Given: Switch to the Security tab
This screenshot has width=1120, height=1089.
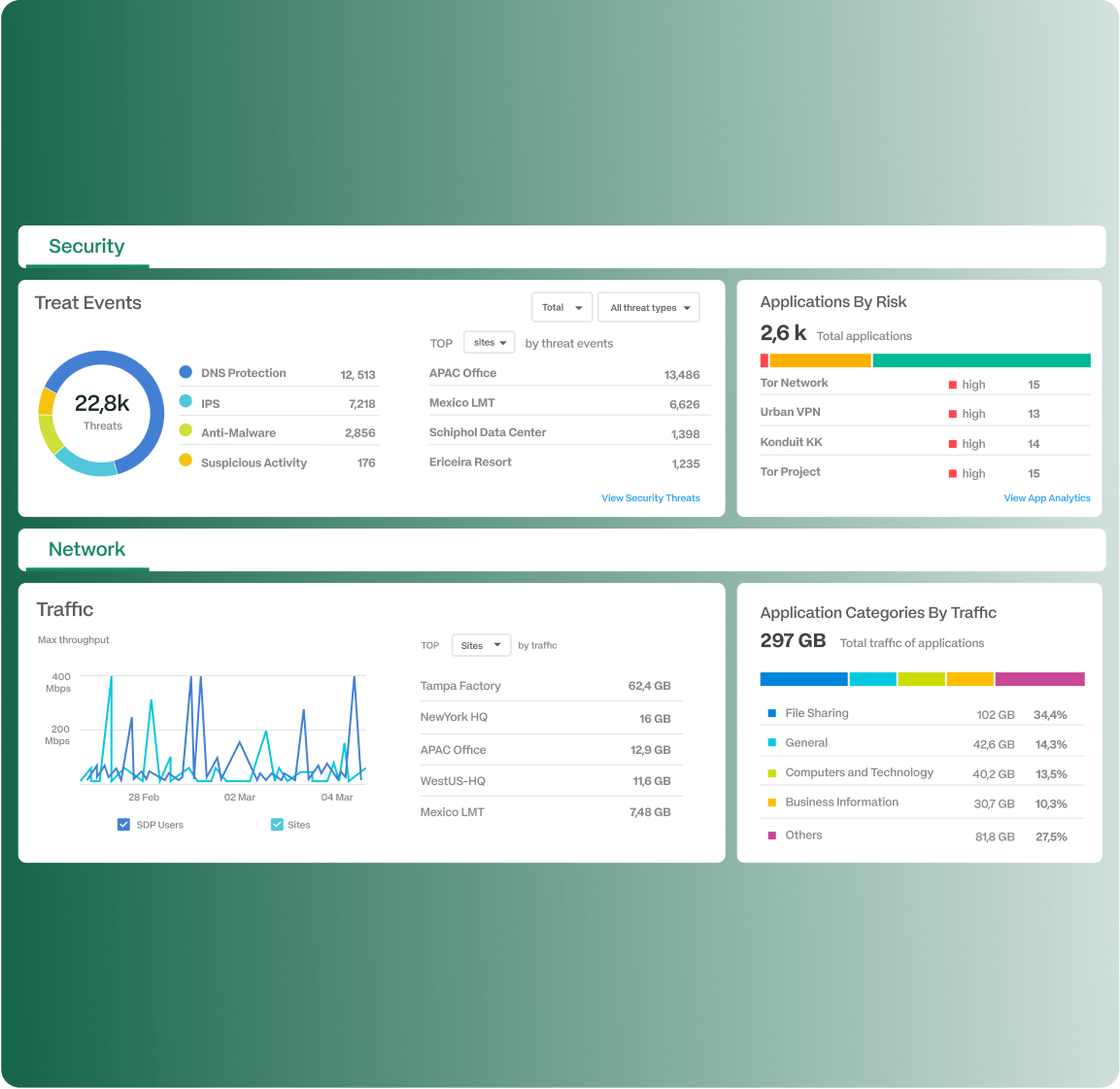Looking at the screenshot, I should [x=86, y=247].
